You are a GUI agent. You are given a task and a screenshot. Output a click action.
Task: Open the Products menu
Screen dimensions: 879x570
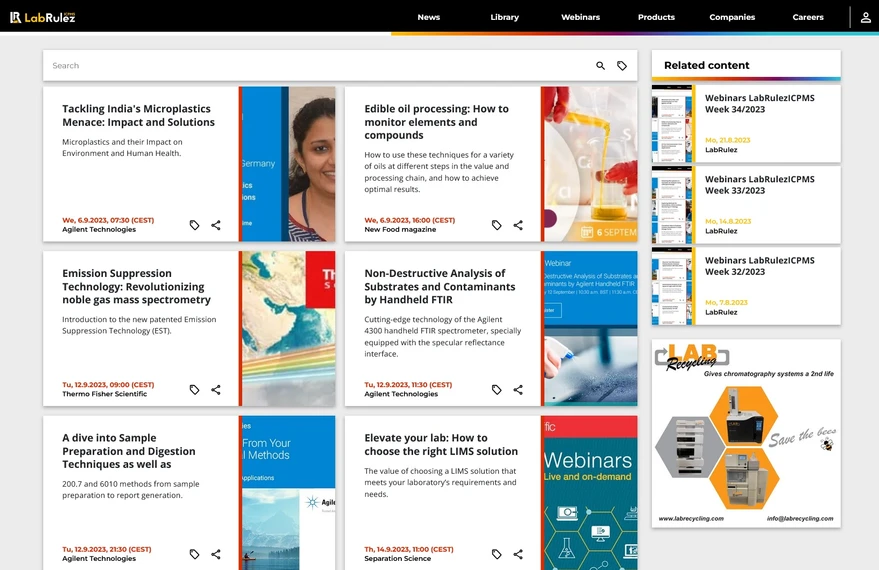coord(656,17)
